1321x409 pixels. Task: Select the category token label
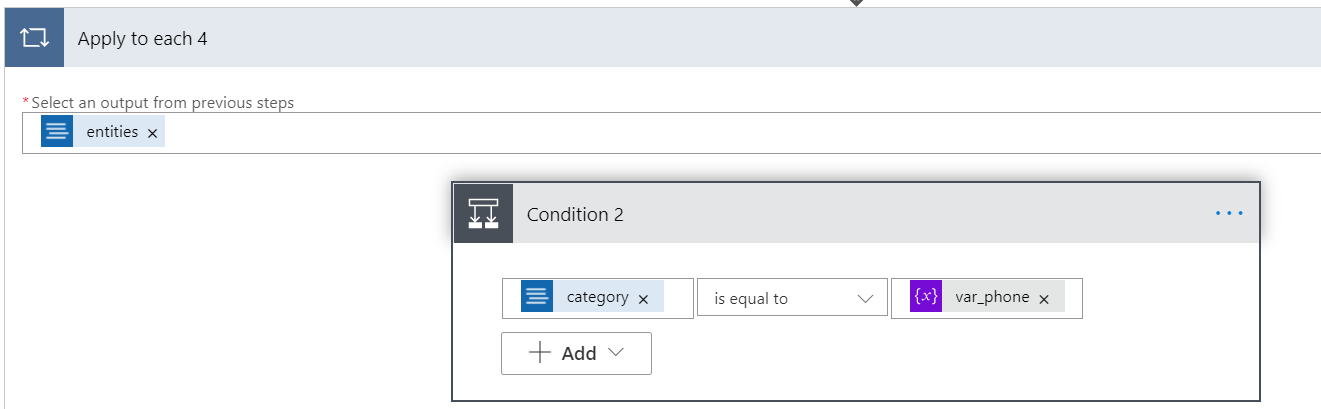(597, 297)
